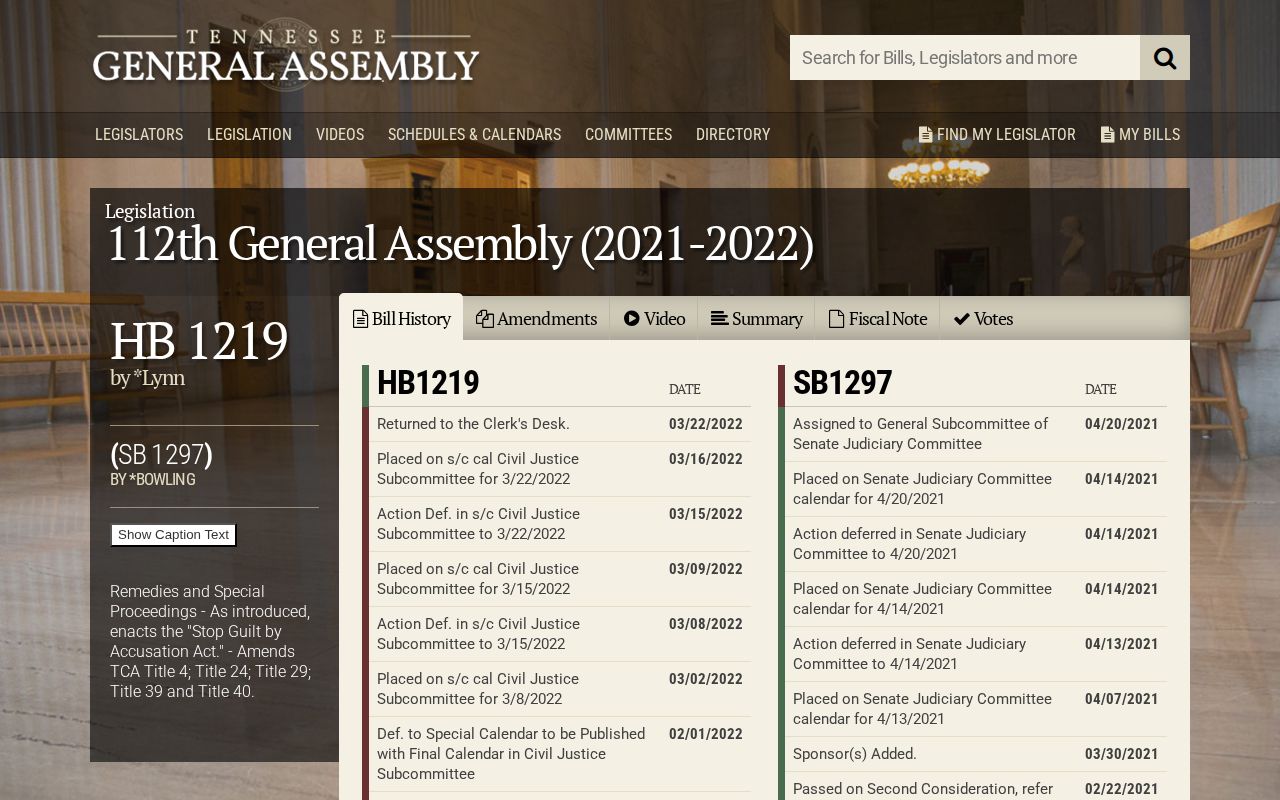
Task: Switch to the Video tab
Action: click(x=654, y=319)
